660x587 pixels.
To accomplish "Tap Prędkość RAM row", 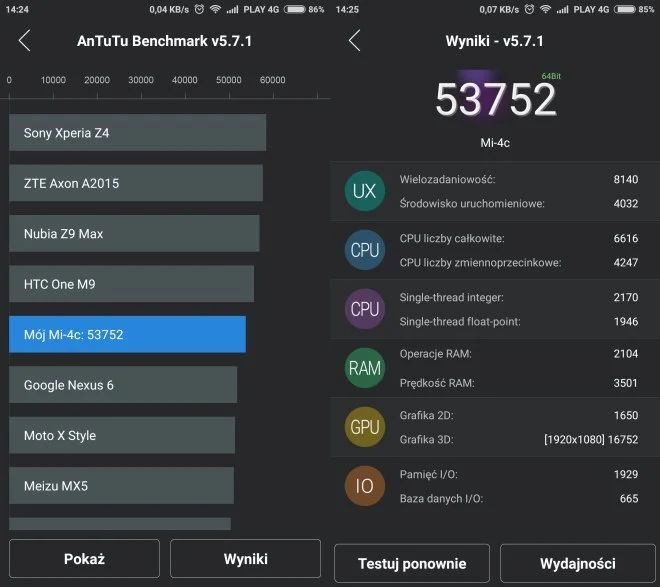I will [519, 383].
